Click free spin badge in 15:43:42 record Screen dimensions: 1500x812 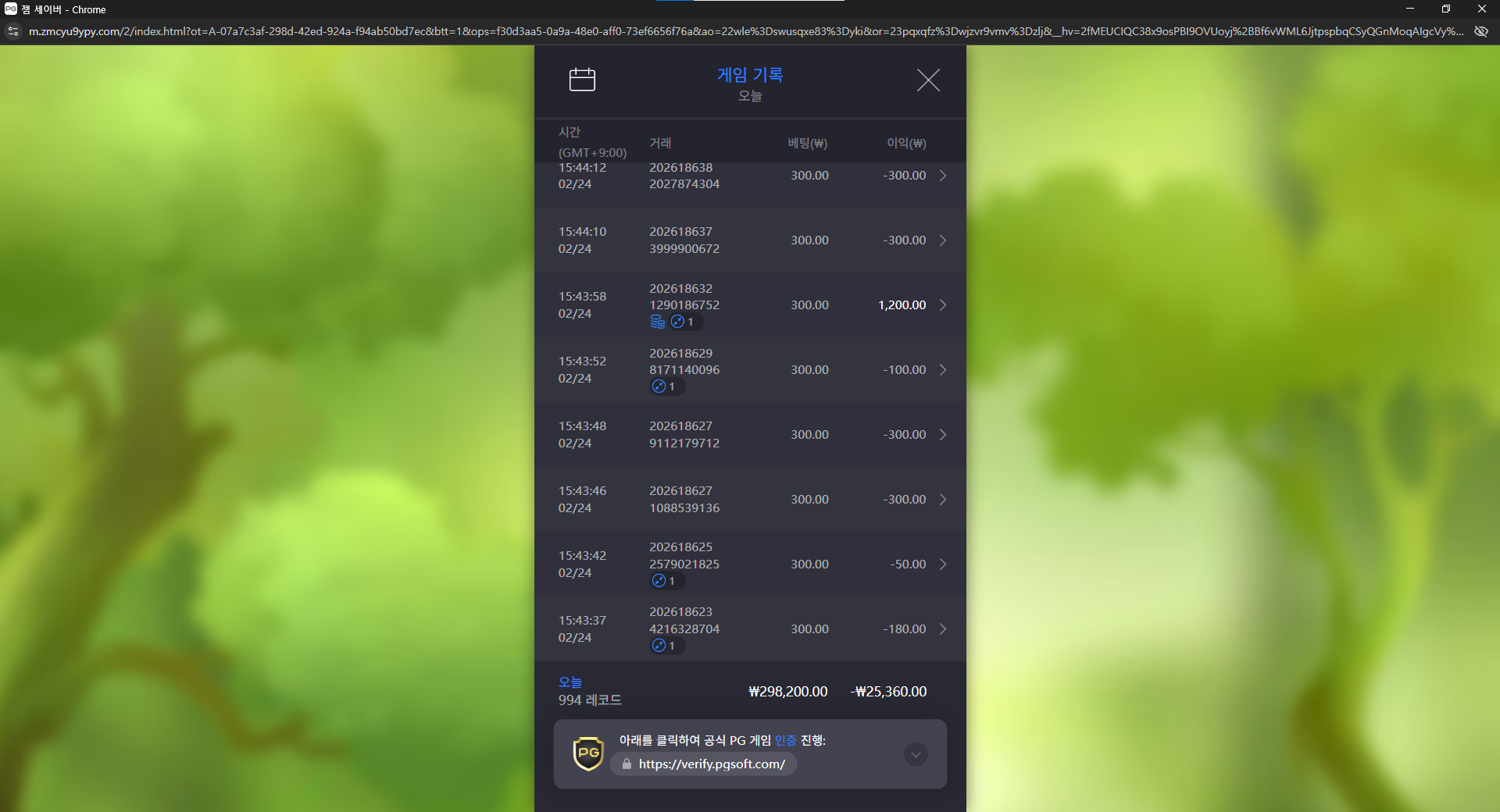pyautogui.click(x=664, y=581)
